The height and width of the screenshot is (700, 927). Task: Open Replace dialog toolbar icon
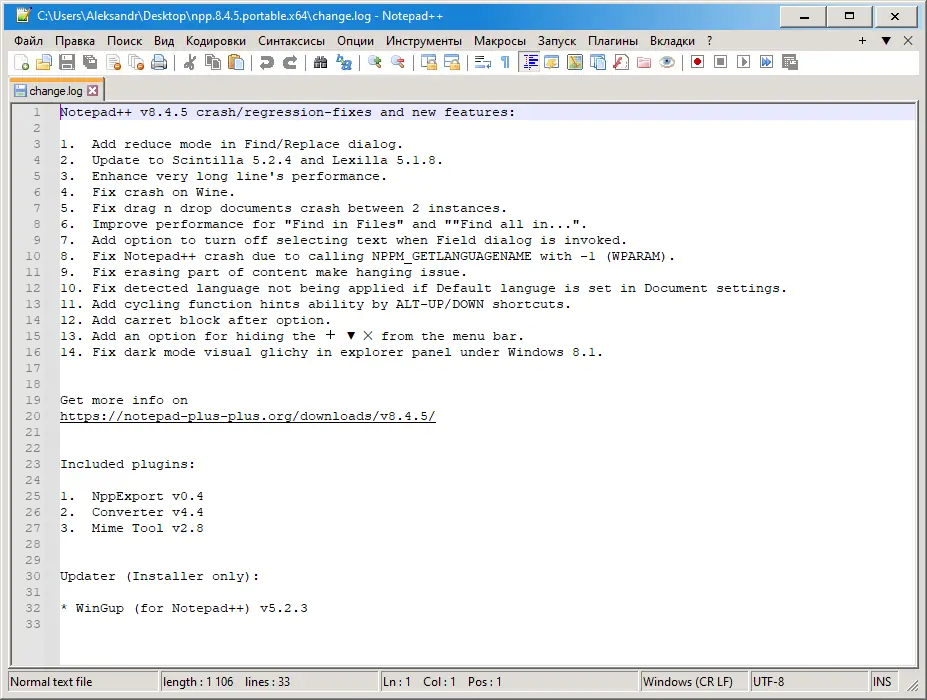click(343, 62)
